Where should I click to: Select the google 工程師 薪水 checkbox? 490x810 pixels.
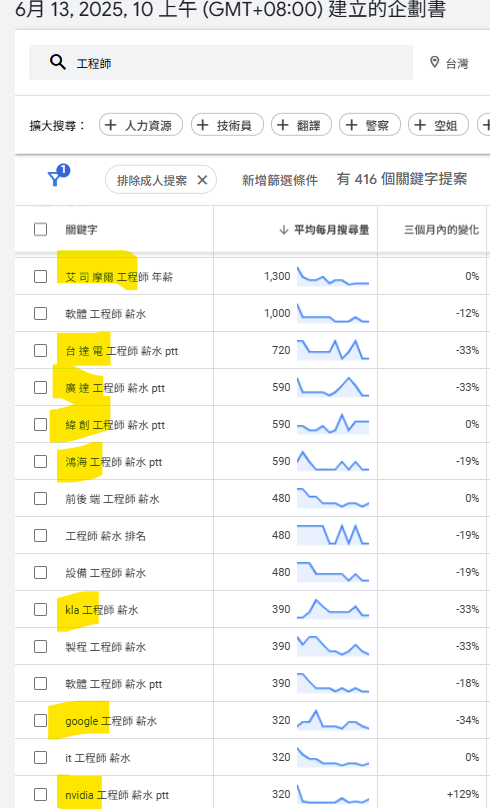point(40,721)
